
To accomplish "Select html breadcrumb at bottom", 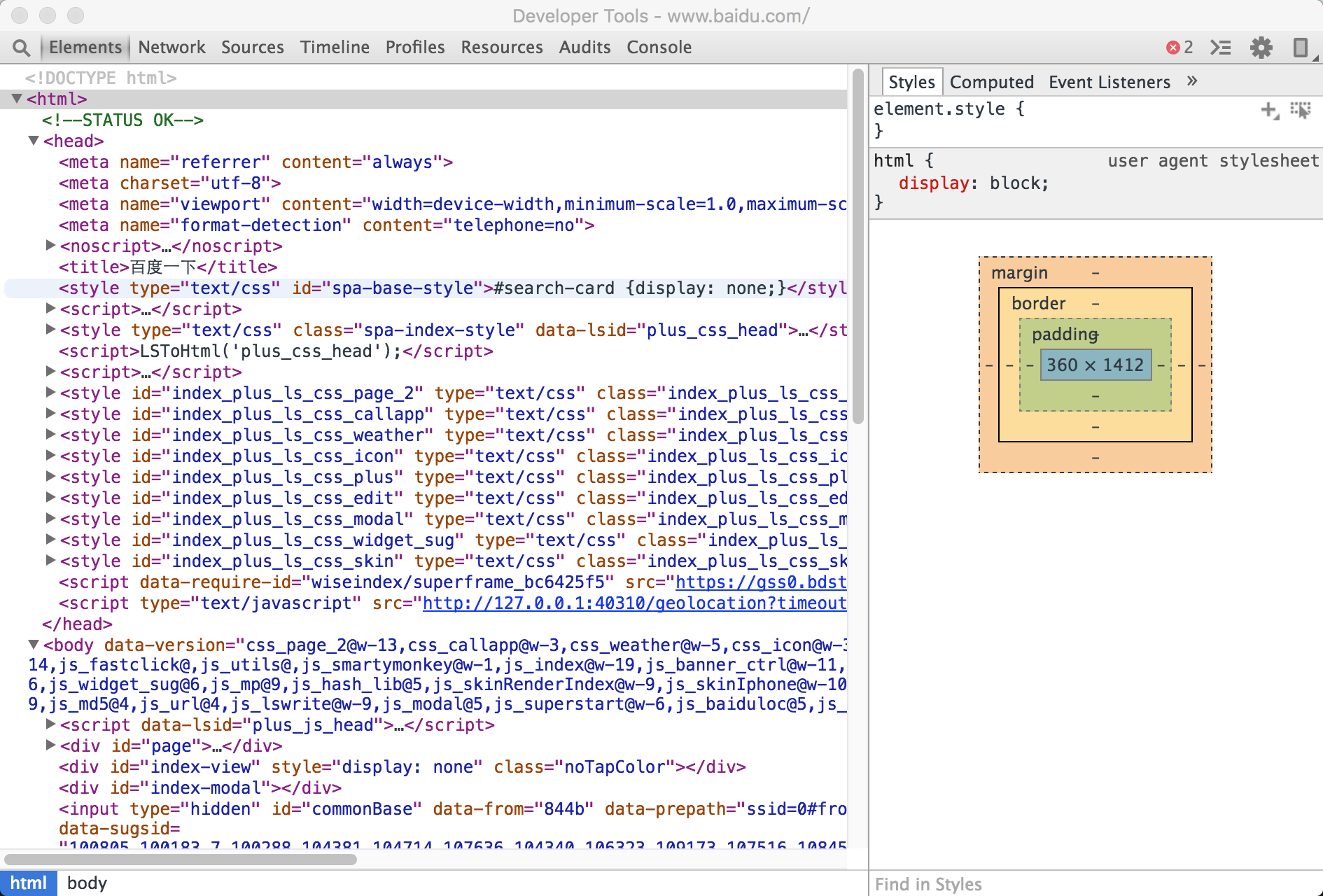I will click(29, 883).
